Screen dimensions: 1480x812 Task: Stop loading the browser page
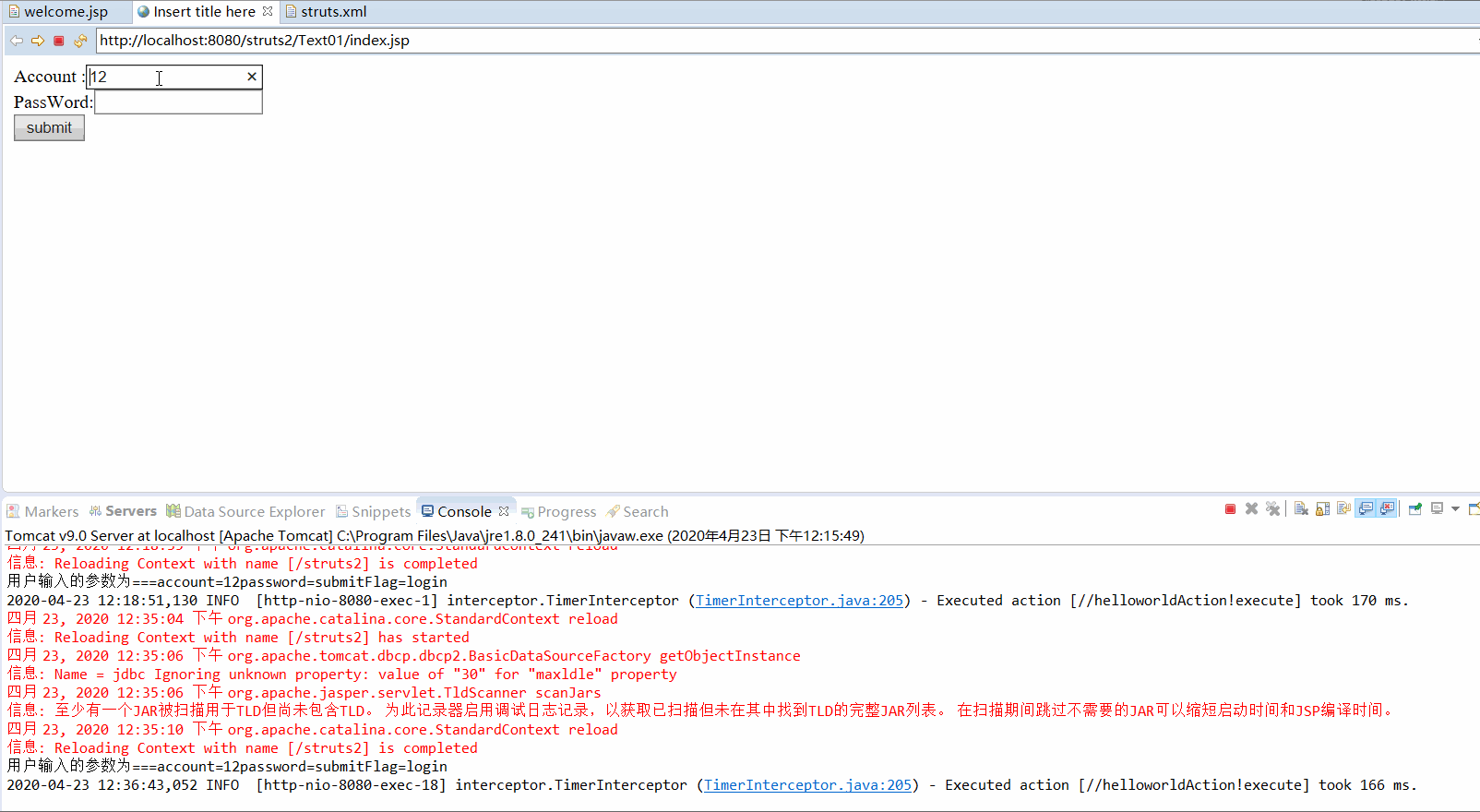[x=59, y=41]
